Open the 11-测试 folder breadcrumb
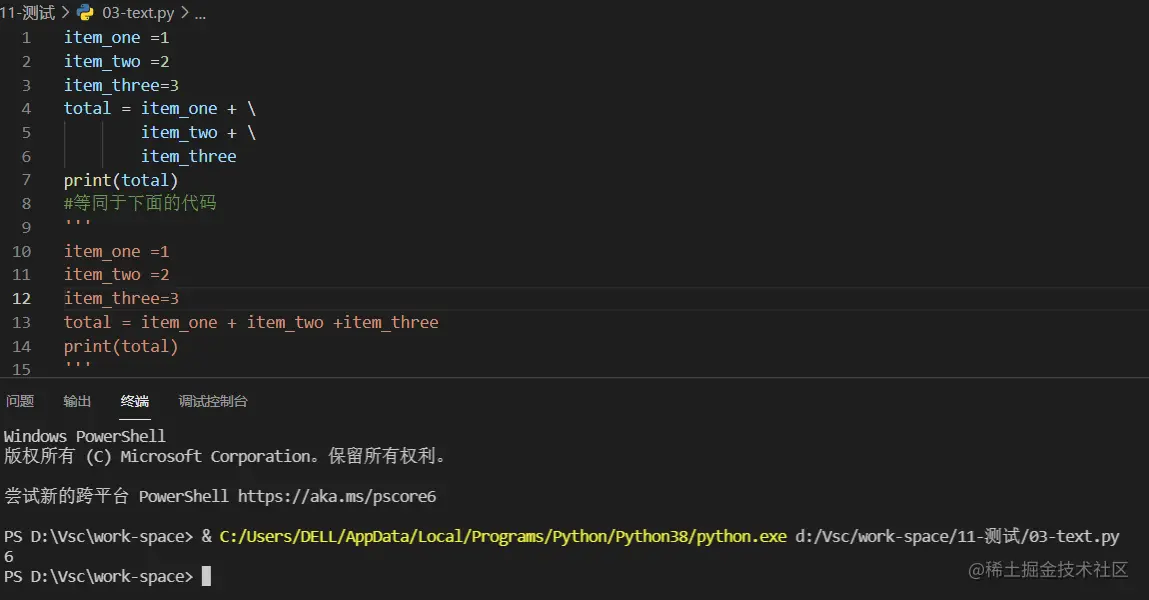Image resolution: width=1149 pixels, height=600 pixels. (28, 13)
